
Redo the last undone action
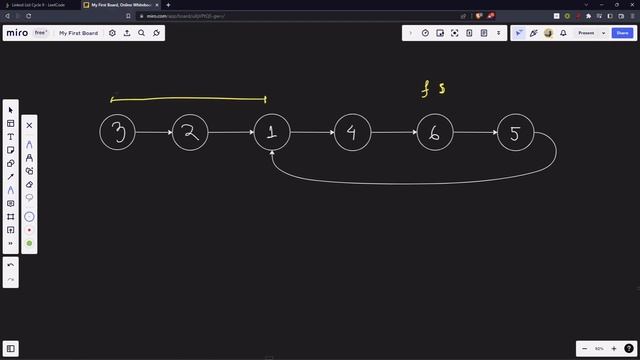pyautogui.click(x=11, y=280)
